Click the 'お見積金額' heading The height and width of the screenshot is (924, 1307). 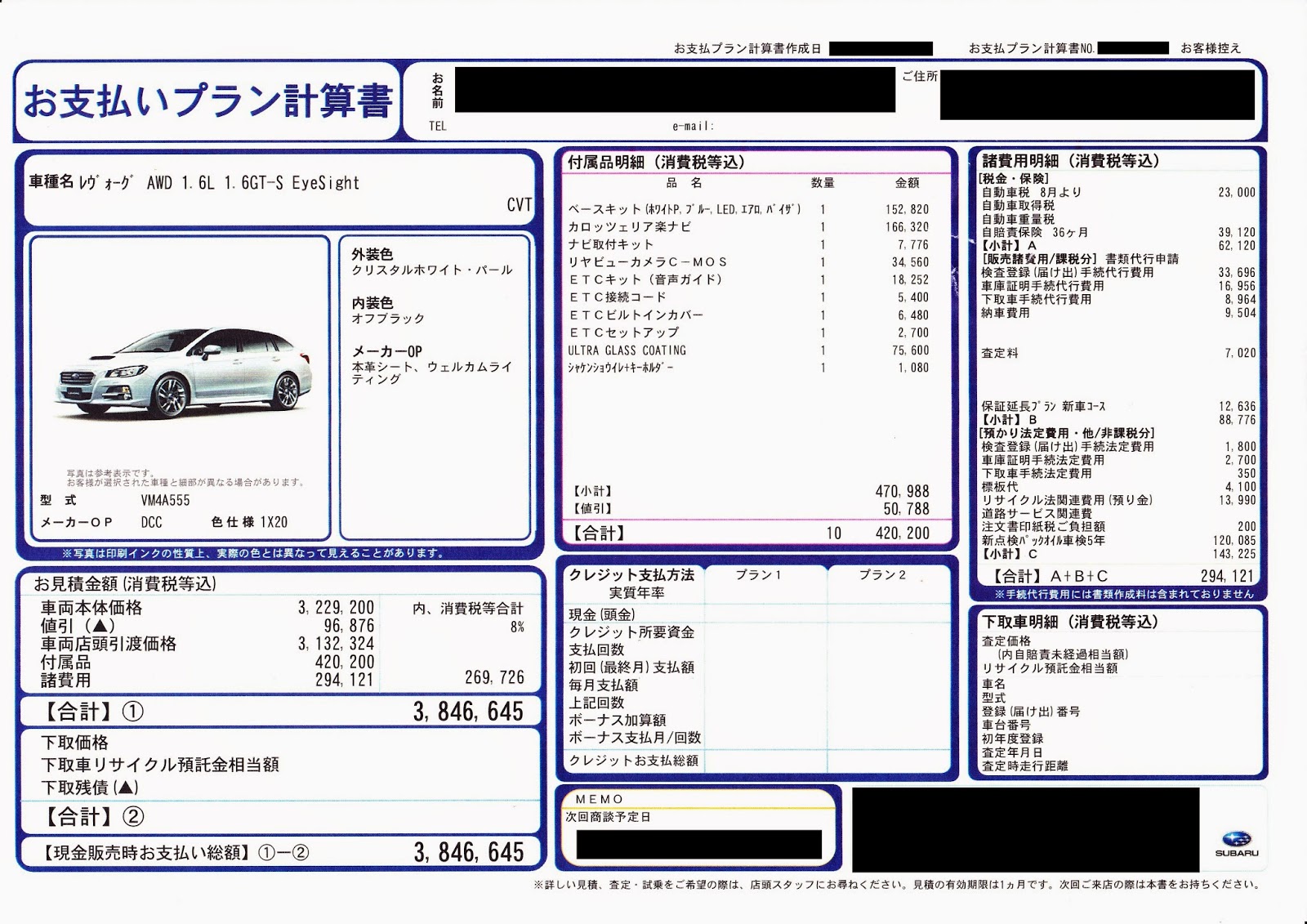click(x=125, y=583)
